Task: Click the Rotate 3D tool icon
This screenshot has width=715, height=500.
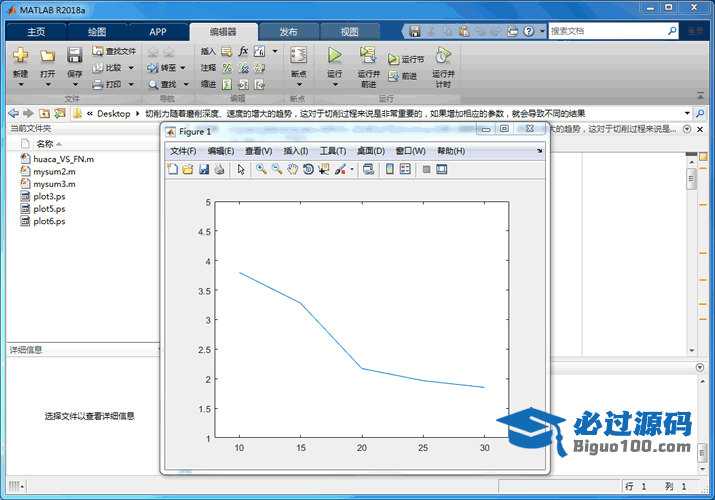Action: (308, 170)
